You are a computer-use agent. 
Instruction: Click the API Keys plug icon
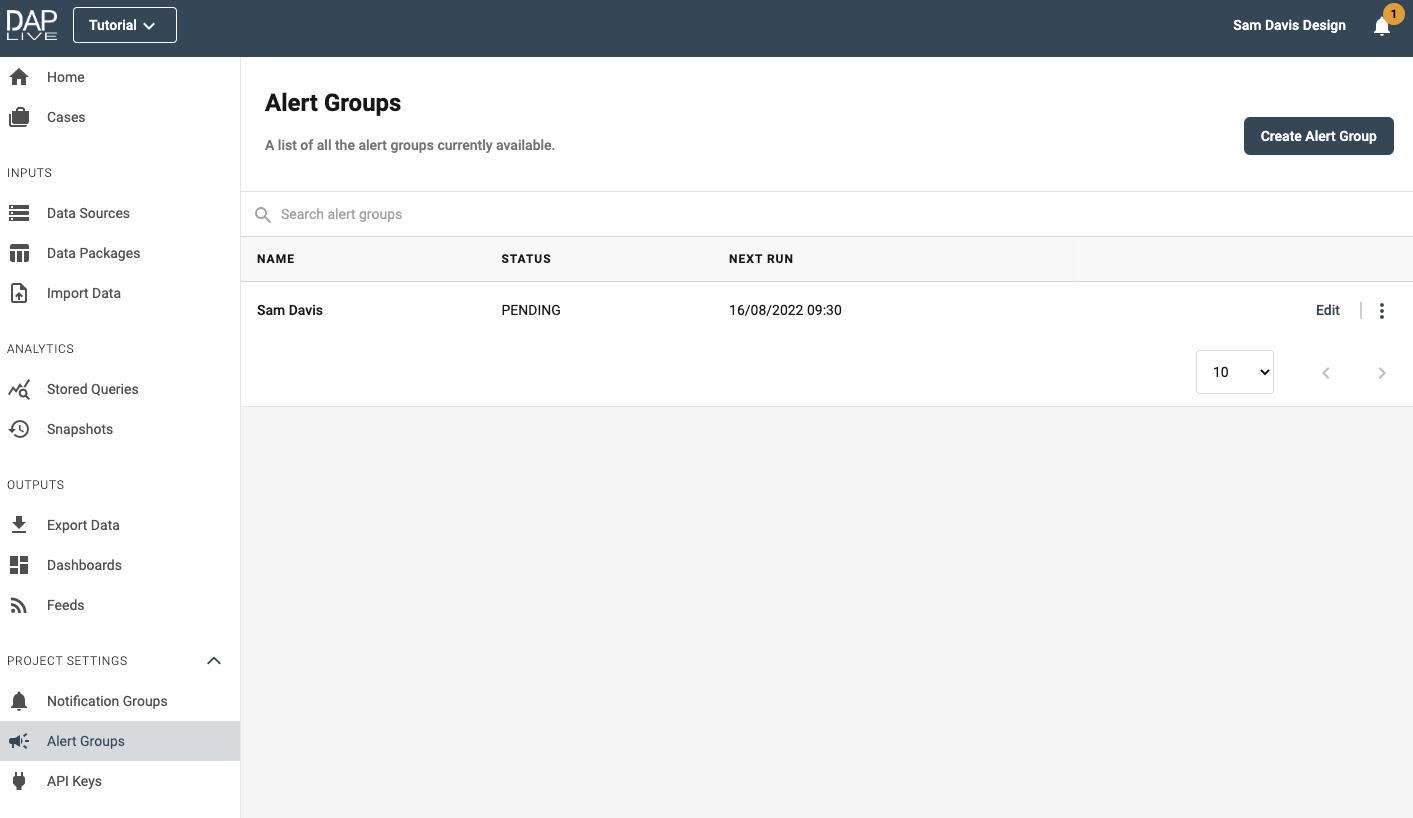19,781
